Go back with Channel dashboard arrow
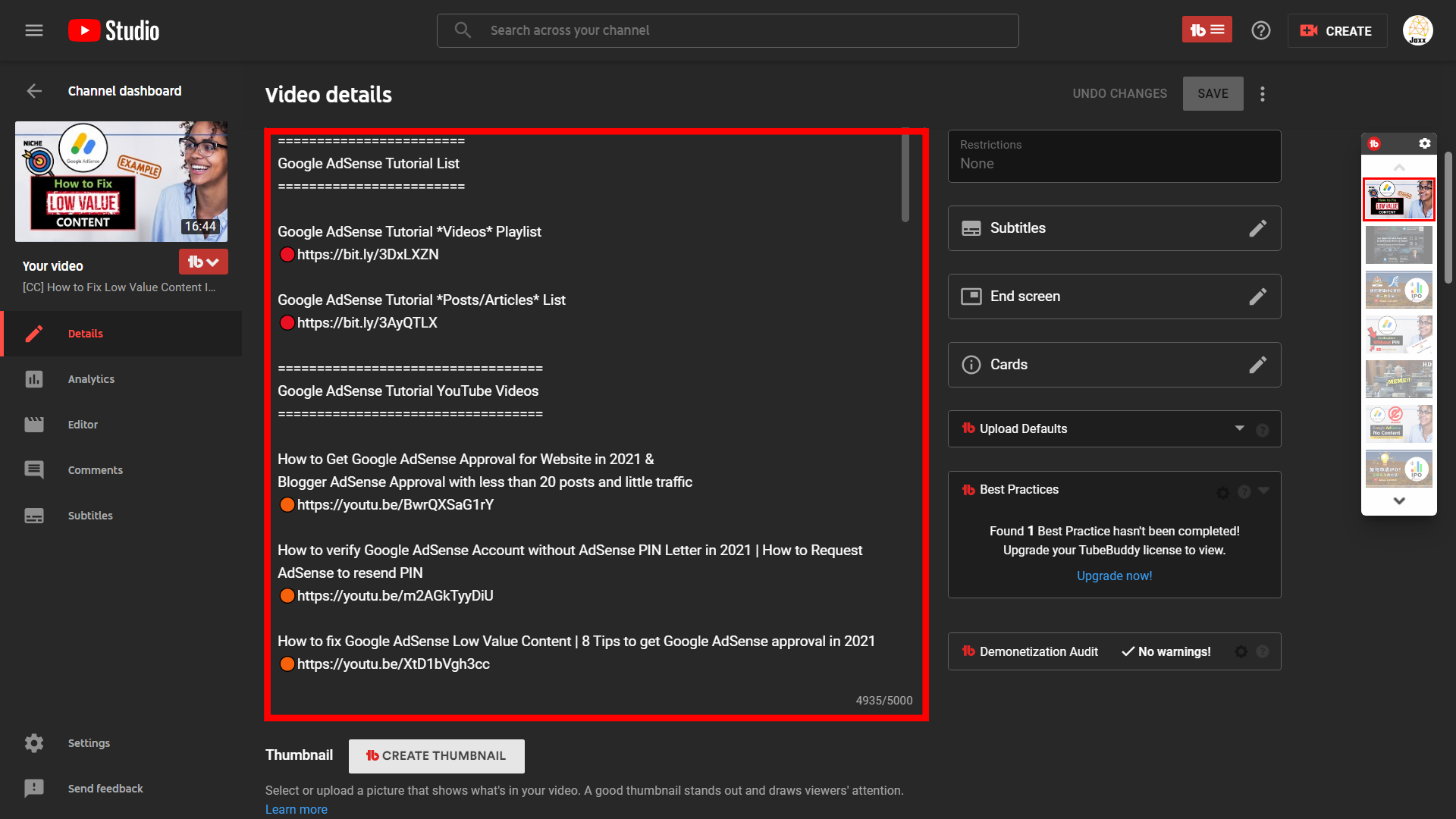 tap(34, 91)
